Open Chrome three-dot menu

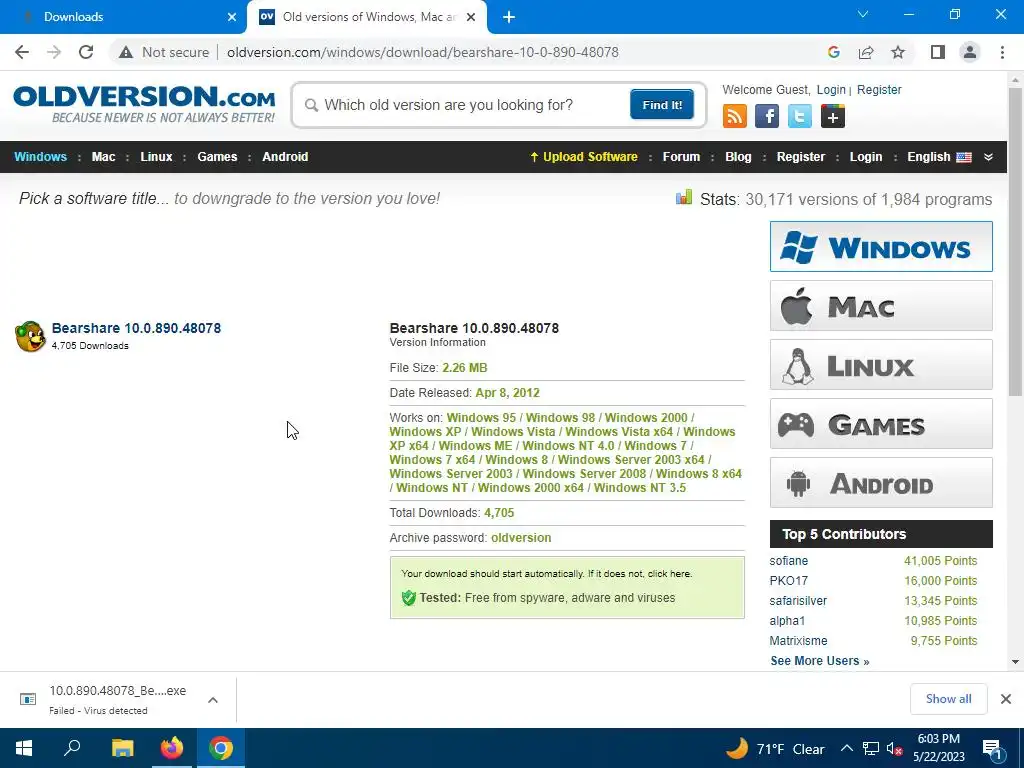pyautogui.click(x=1002, y=52)
